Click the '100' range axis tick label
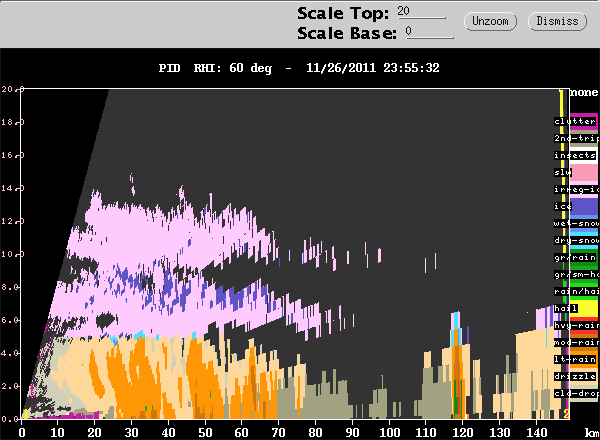600x440 pixels. pos(389,433)
